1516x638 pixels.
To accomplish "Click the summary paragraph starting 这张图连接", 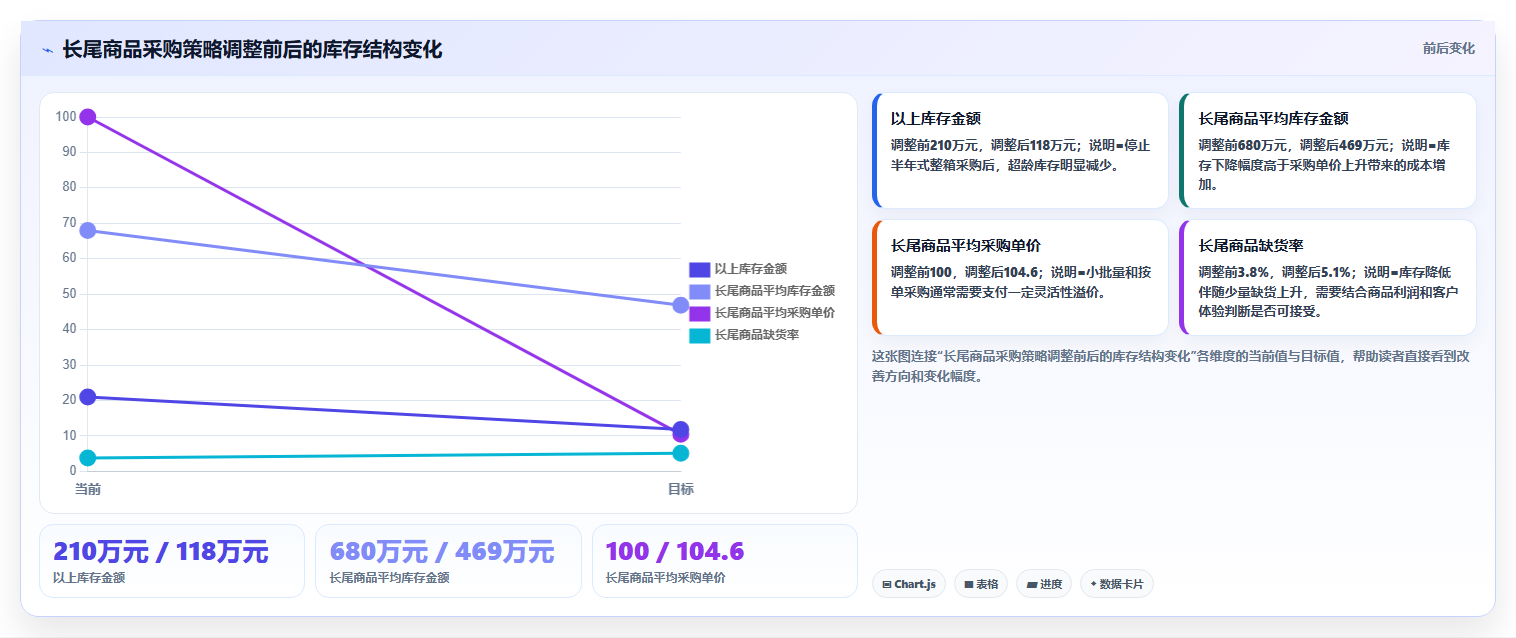I will point(1171,366).
